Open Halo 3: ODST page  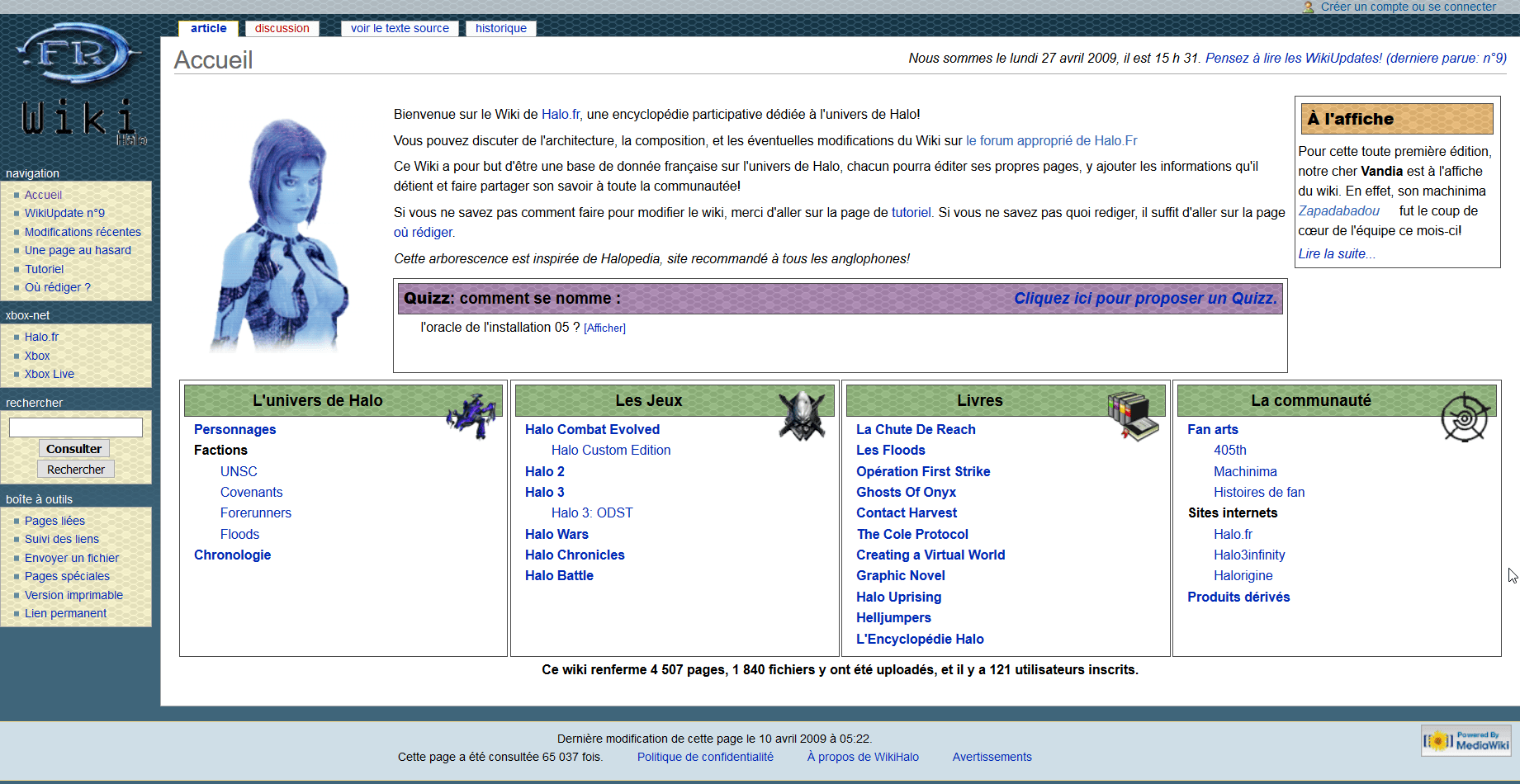click(x=592, y=512)
